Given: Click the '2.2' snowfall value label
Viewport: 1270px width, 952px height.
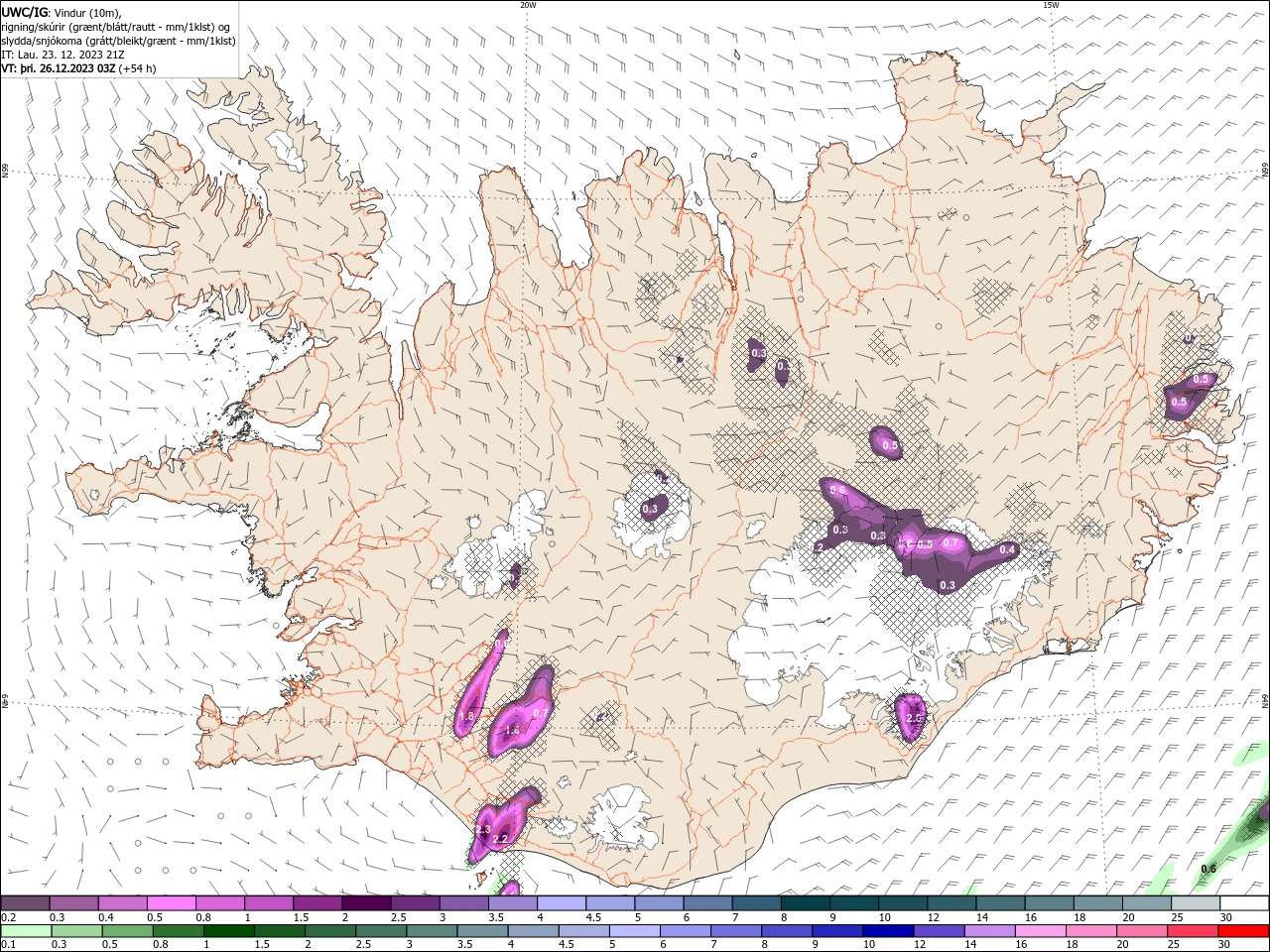Looking at the screenshot, I should 500,839.
